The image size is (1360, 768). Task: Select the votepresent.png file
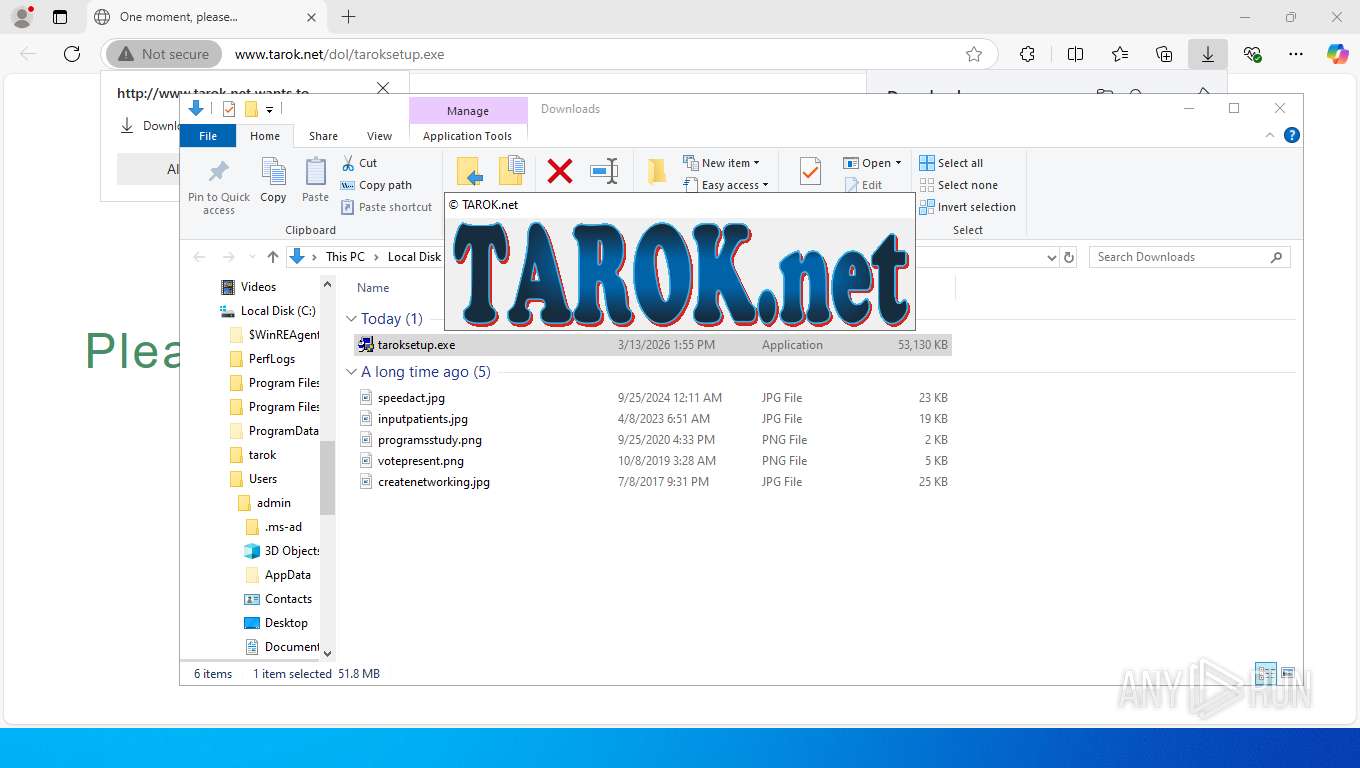[652, 461]
